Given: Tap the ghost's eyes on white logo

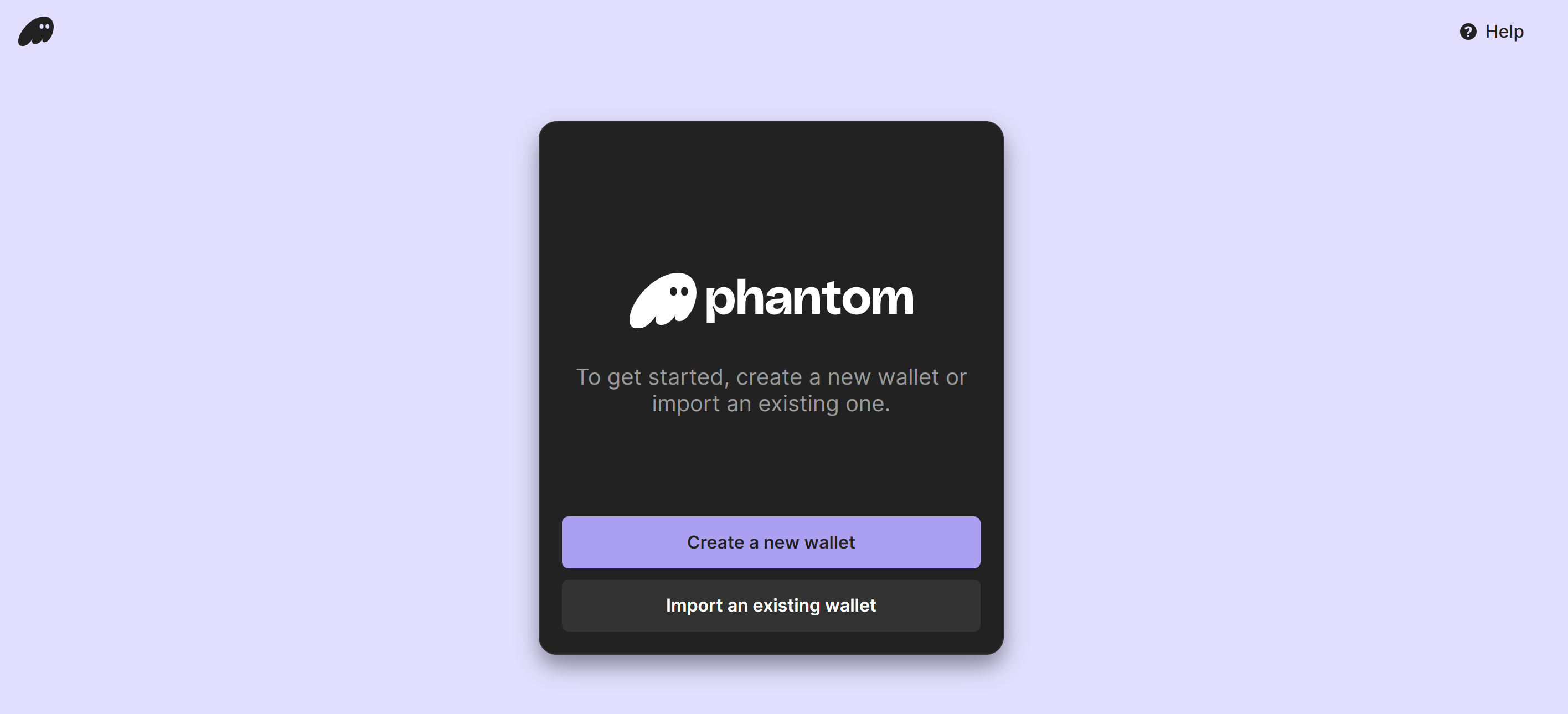Looking at the screenshot, I should [679, 292].
